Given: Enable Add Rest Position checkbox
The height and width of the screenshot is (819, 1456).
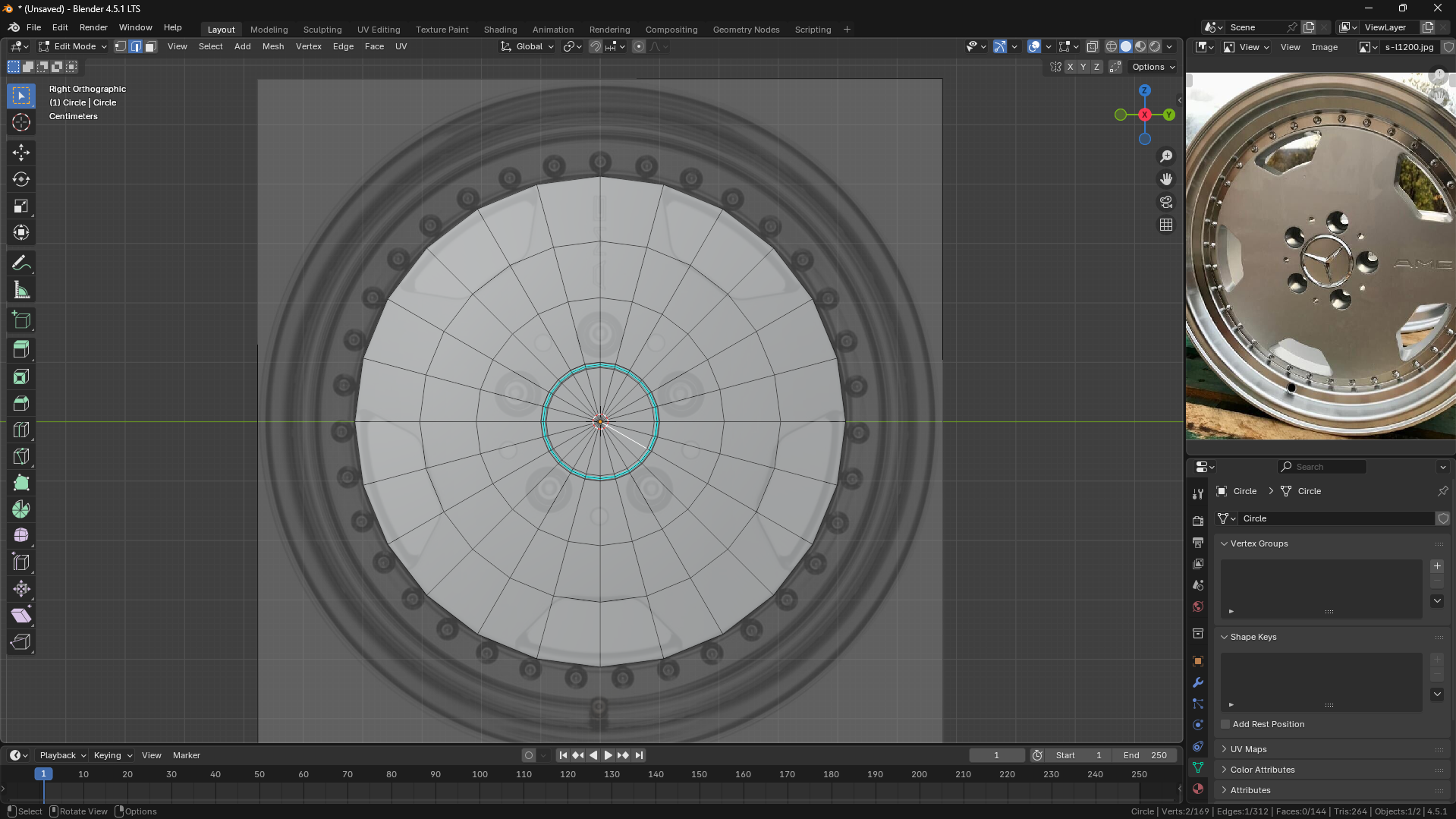Looking at the screenshot, I should coord(1225,724).
